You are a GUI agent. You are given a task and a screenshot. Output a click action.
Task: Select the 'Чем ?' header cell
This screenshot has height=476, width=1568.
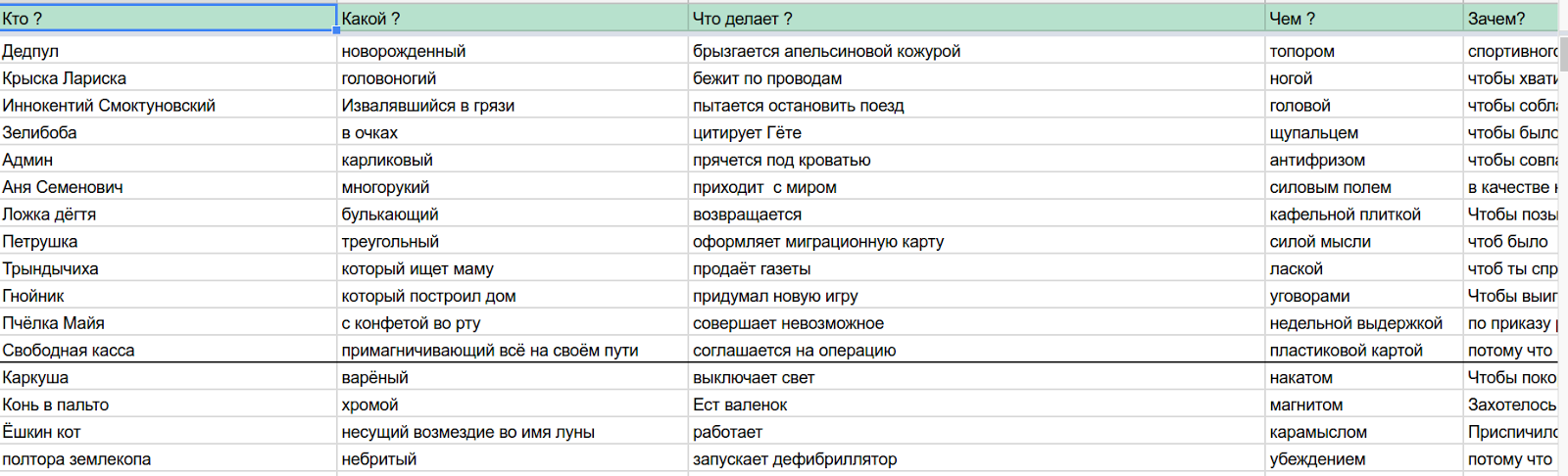coord(1364,18)
